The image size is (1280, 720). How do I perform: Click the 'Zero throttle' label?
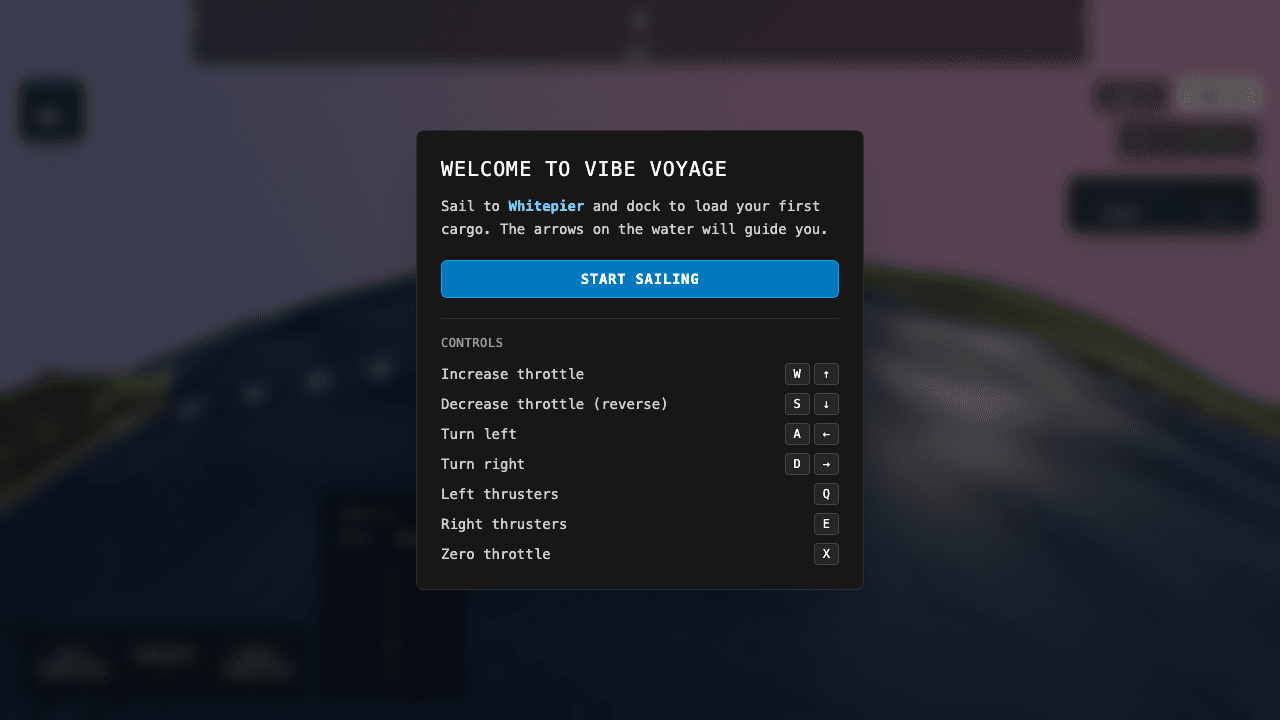coord(496,554)
